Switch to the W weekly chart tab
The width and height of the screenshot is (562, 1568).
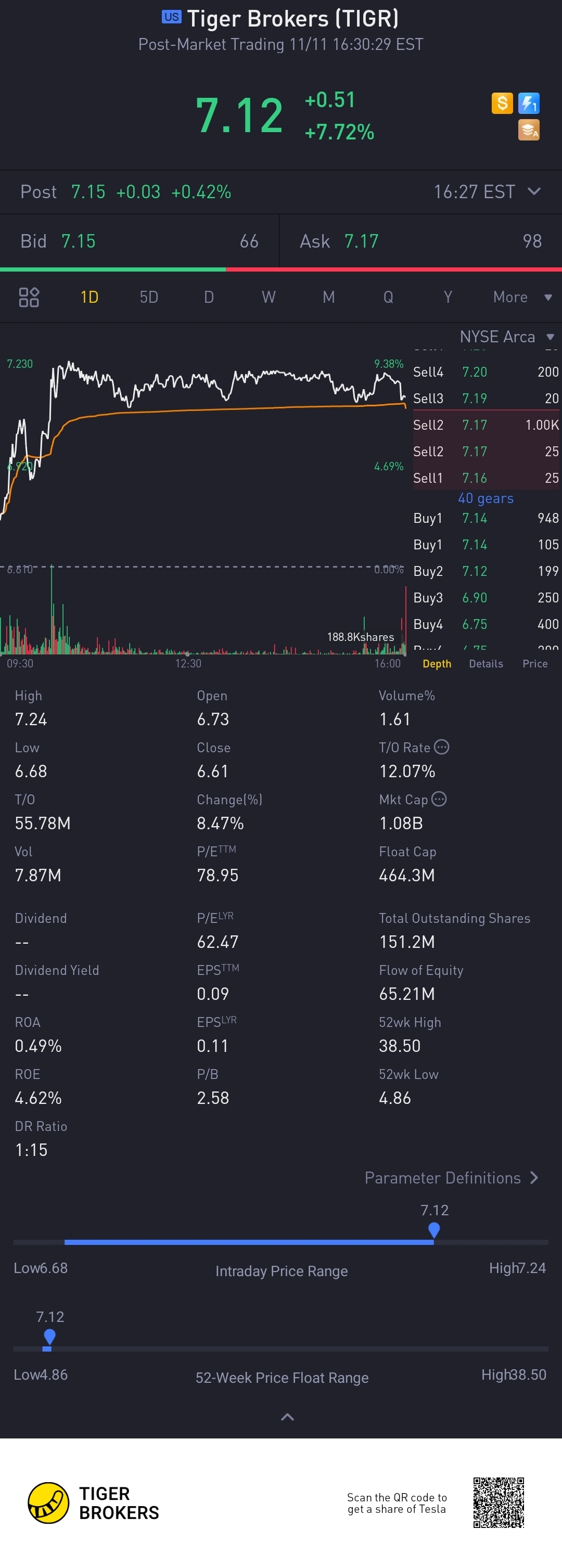tap(269, 297)
